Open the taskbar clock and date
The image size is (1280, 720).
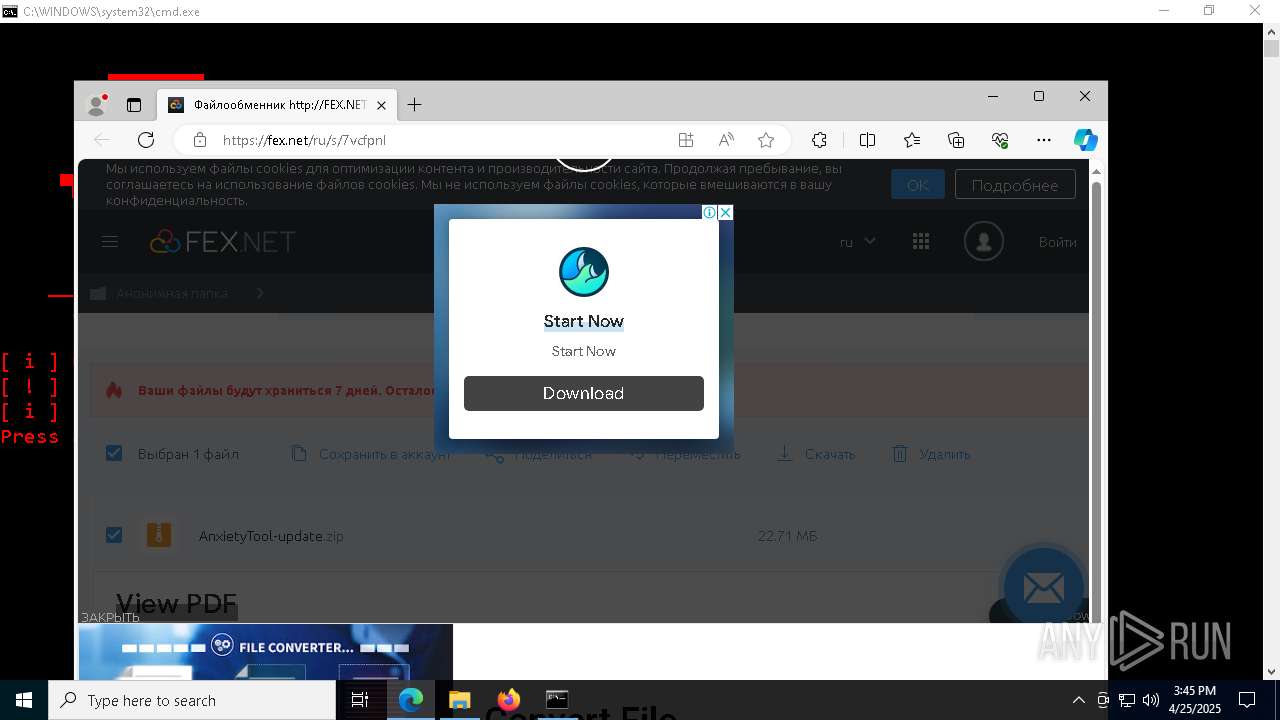point(1195,700)
